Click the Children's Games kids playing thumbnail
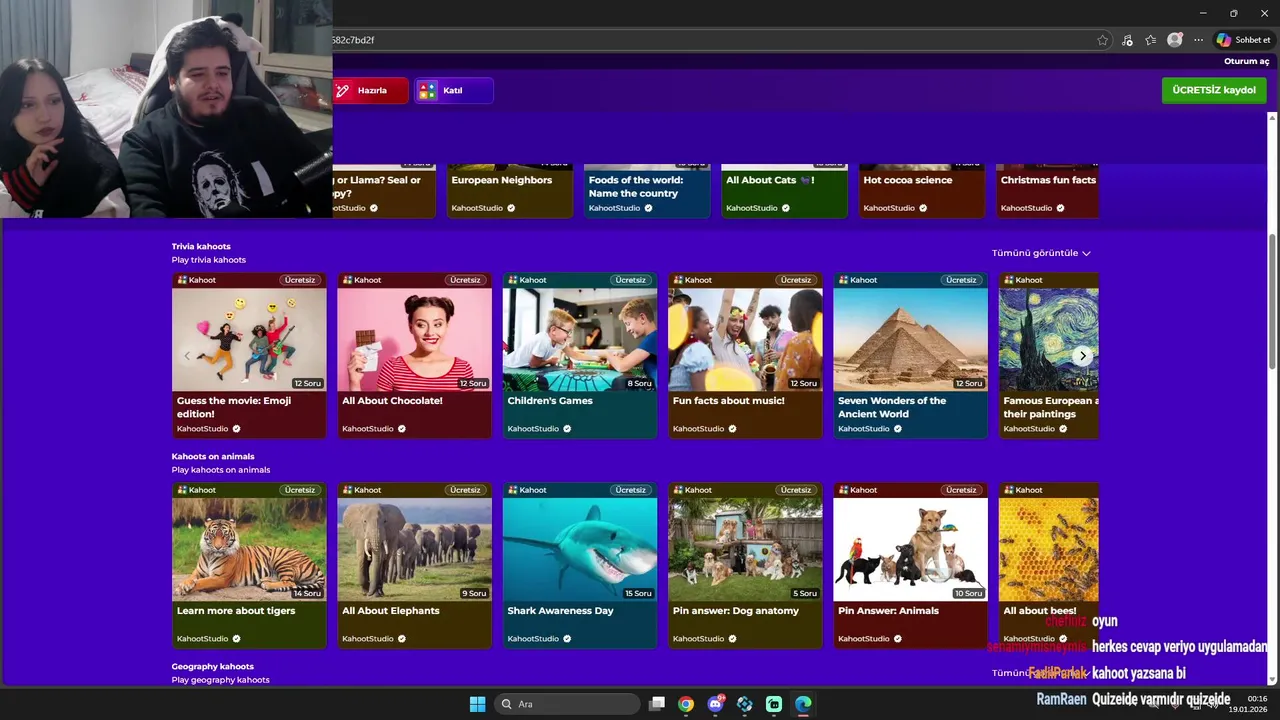 click(x=580, y=339)
